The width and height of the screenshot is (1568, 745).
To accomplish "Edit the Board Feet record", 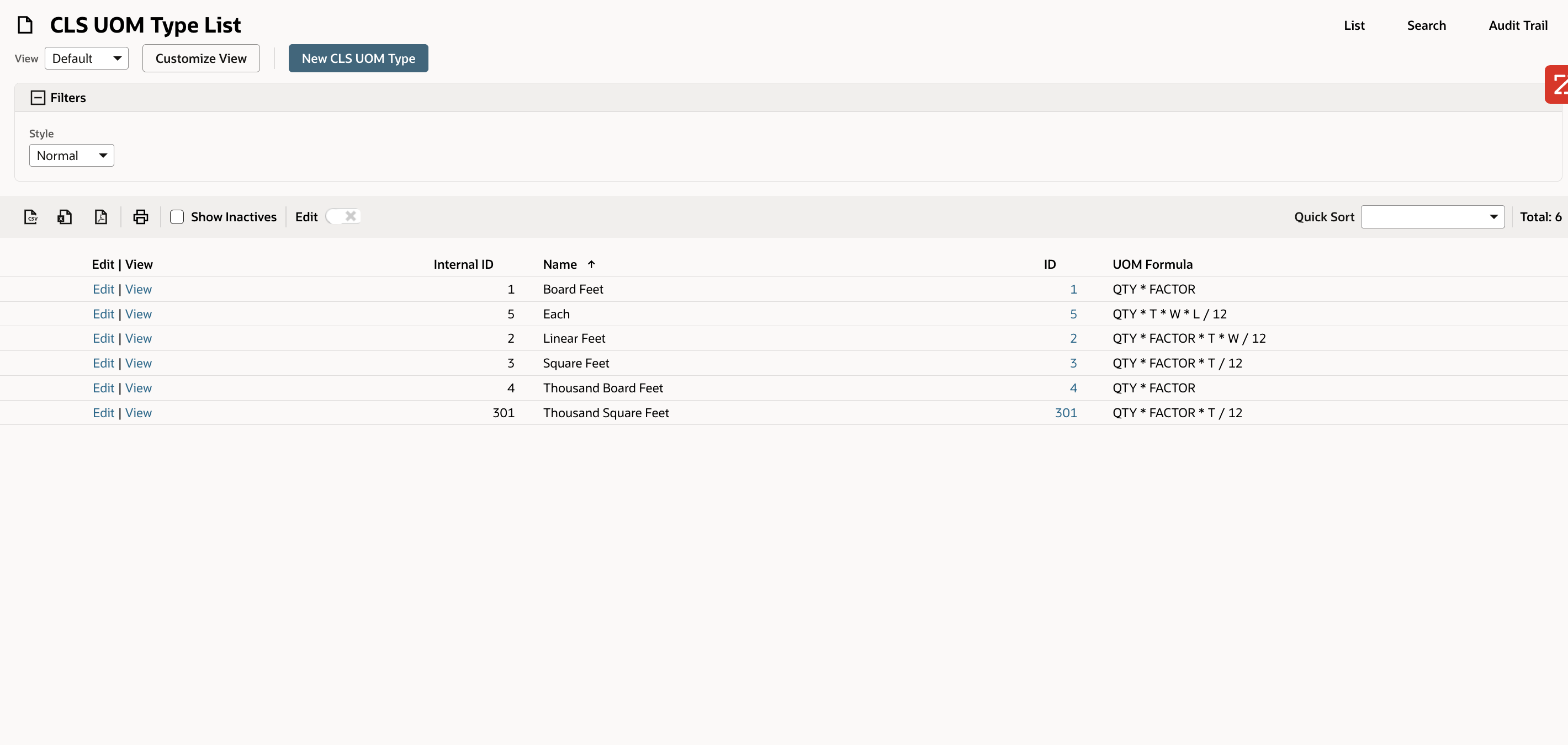I will (103, 290).
